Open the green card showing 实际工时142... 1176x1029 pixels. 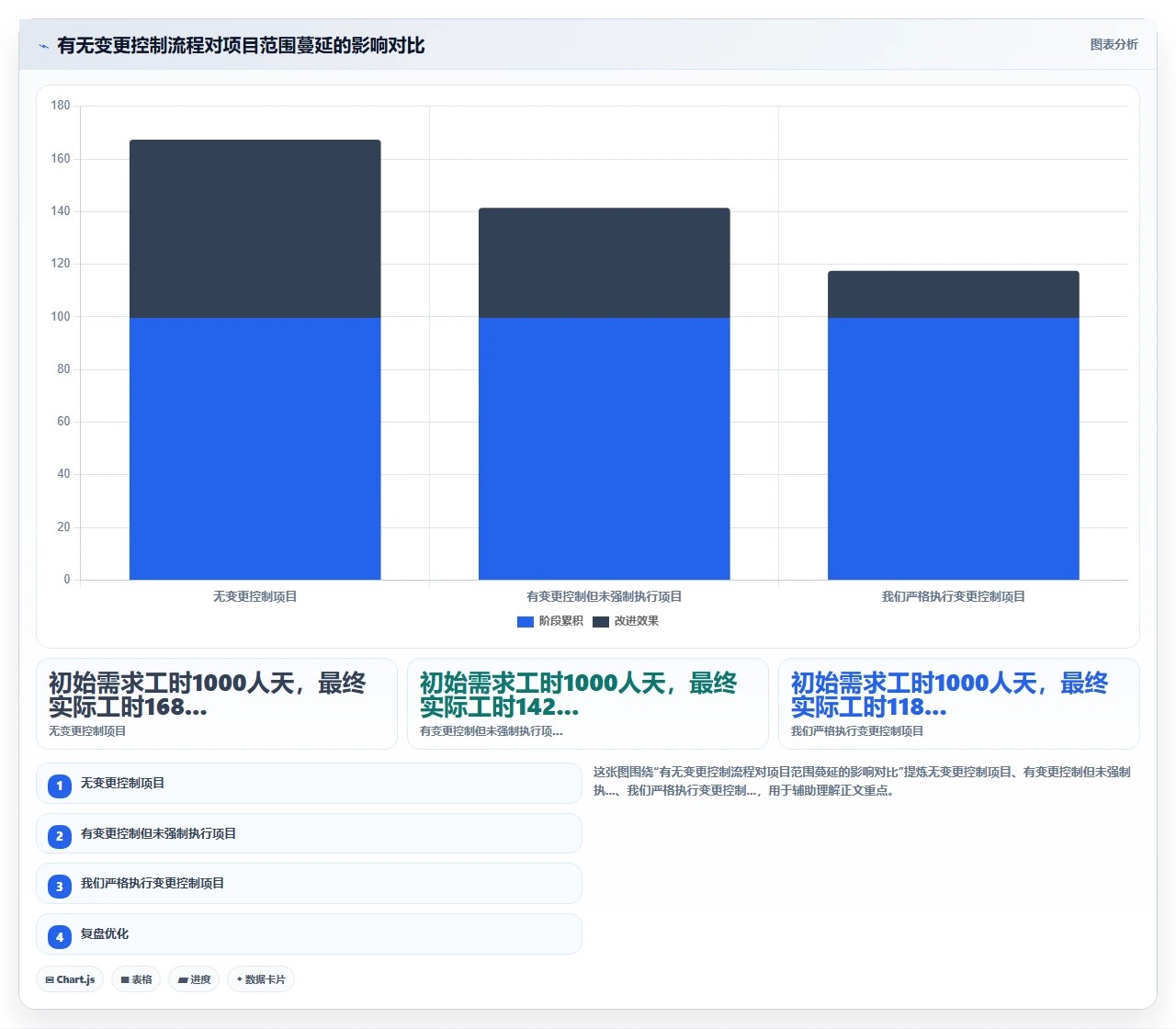588,704
